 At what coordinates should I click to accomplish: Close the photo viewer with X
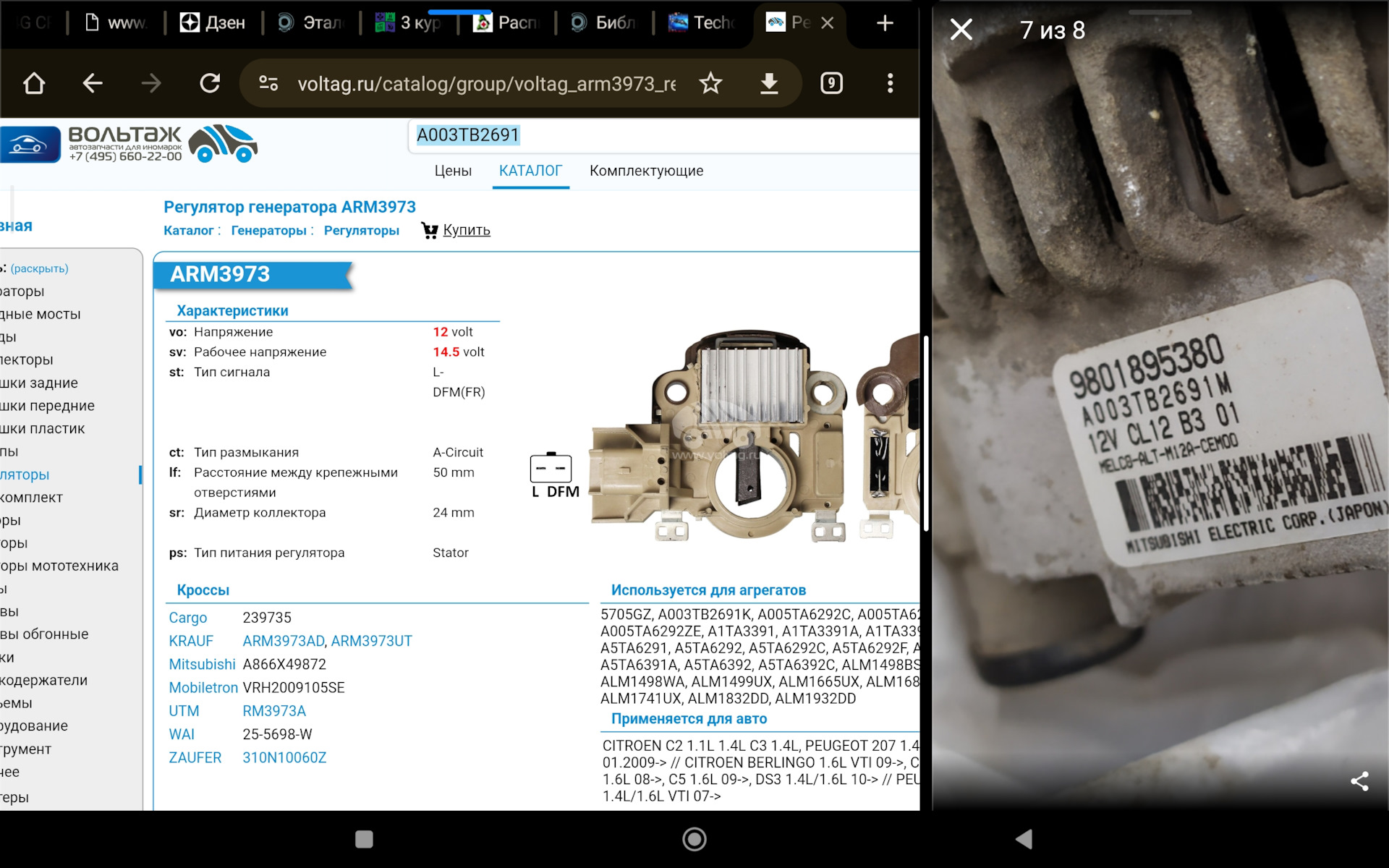click(x=961, y=30)
